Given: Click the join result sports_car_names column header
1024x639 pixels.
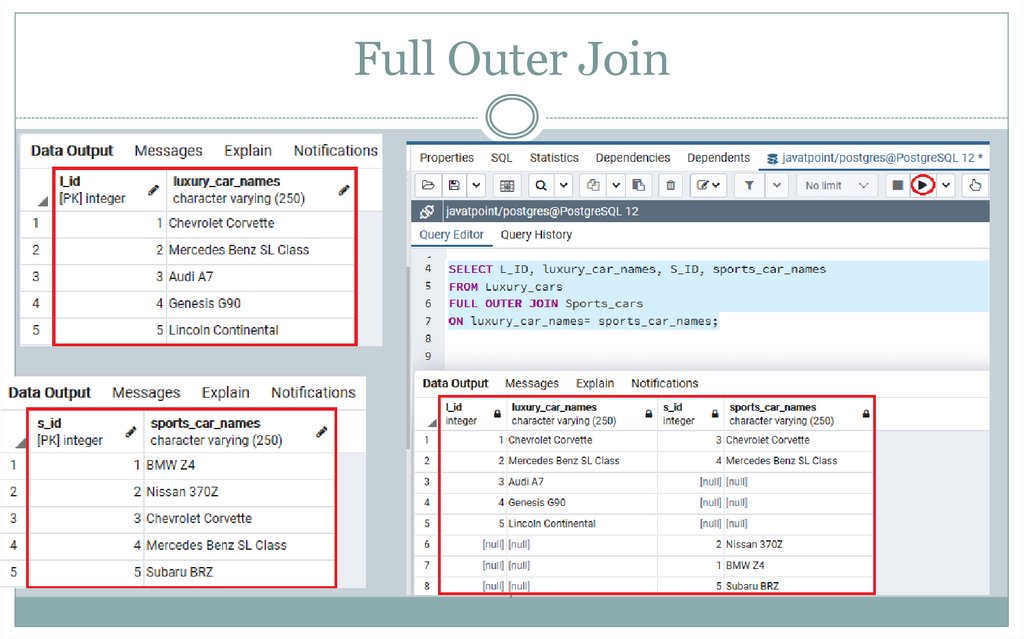Looking at the screenshot, I should [799, 414].
